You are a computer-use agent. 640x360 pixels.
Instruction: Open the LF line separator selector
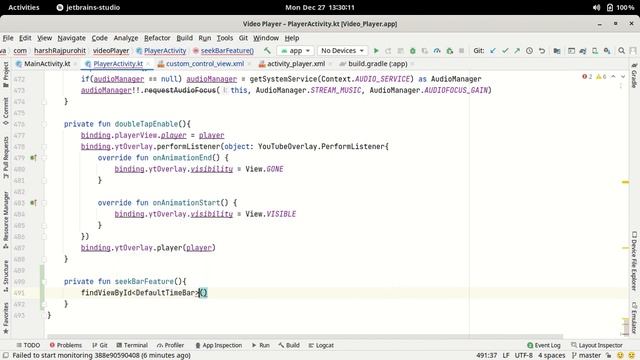506,355
